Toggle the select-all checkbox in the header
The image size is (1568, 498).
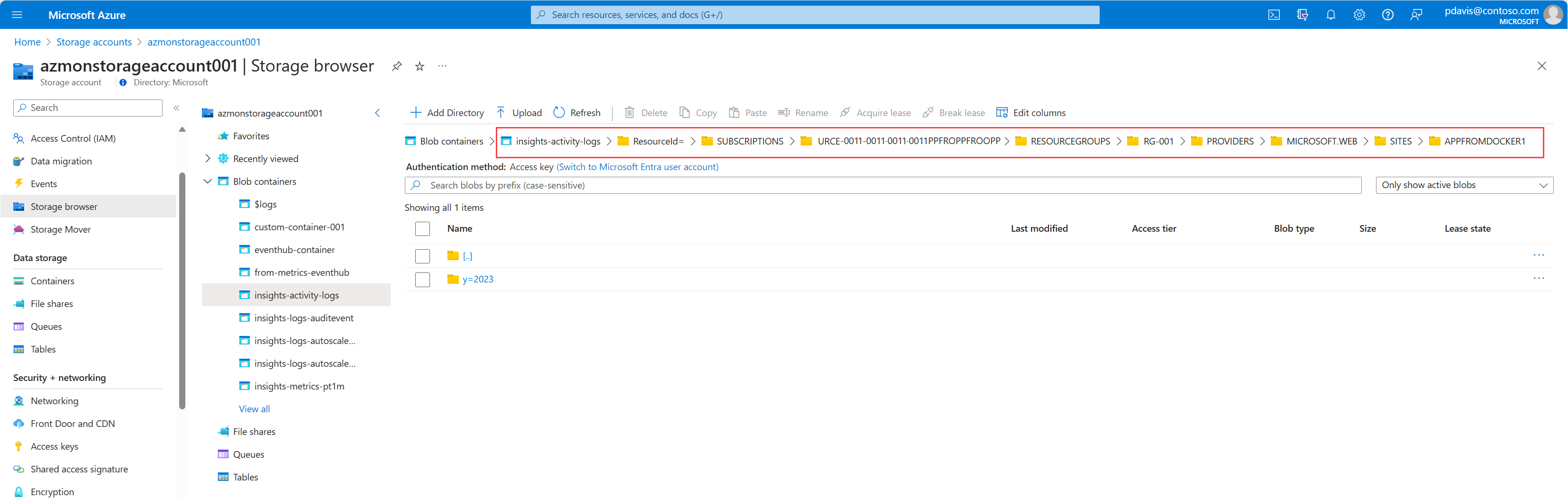[422, 228]
